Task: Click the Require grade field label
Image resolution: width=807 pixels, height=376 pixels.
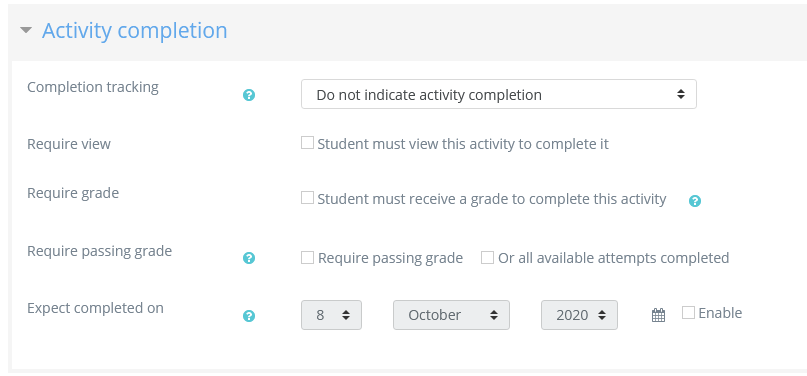Action: (x=73, y=193)
